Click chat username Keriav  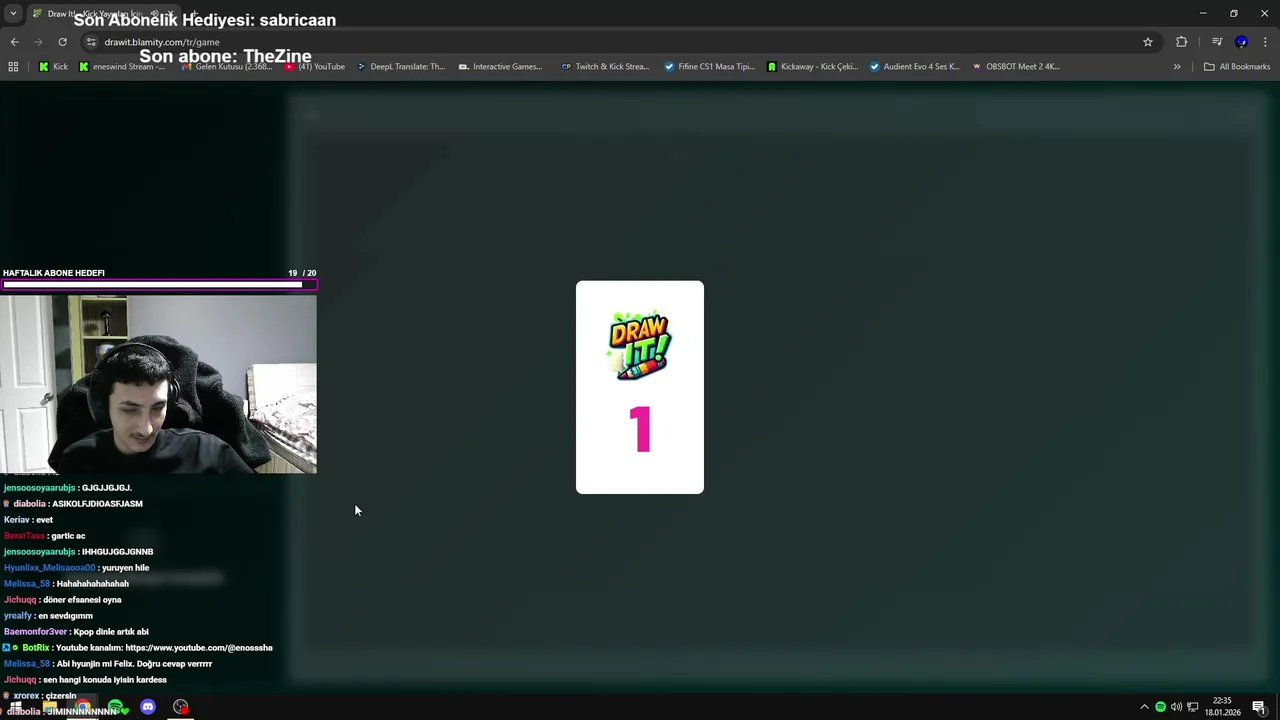coord(17,520)
